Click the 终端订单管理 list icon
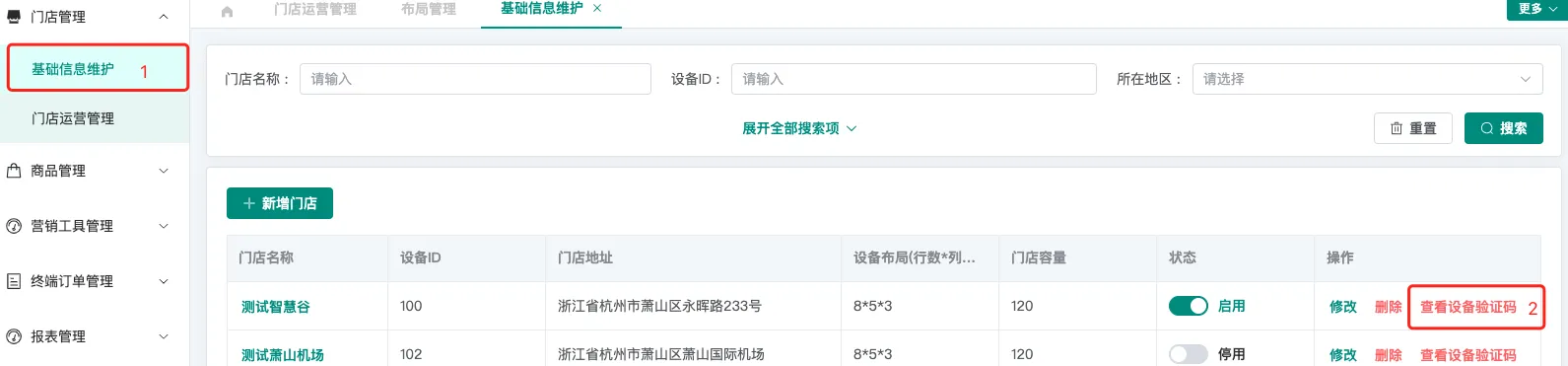The width and height of the screenshot is (1568, 366). coord(14,281)
